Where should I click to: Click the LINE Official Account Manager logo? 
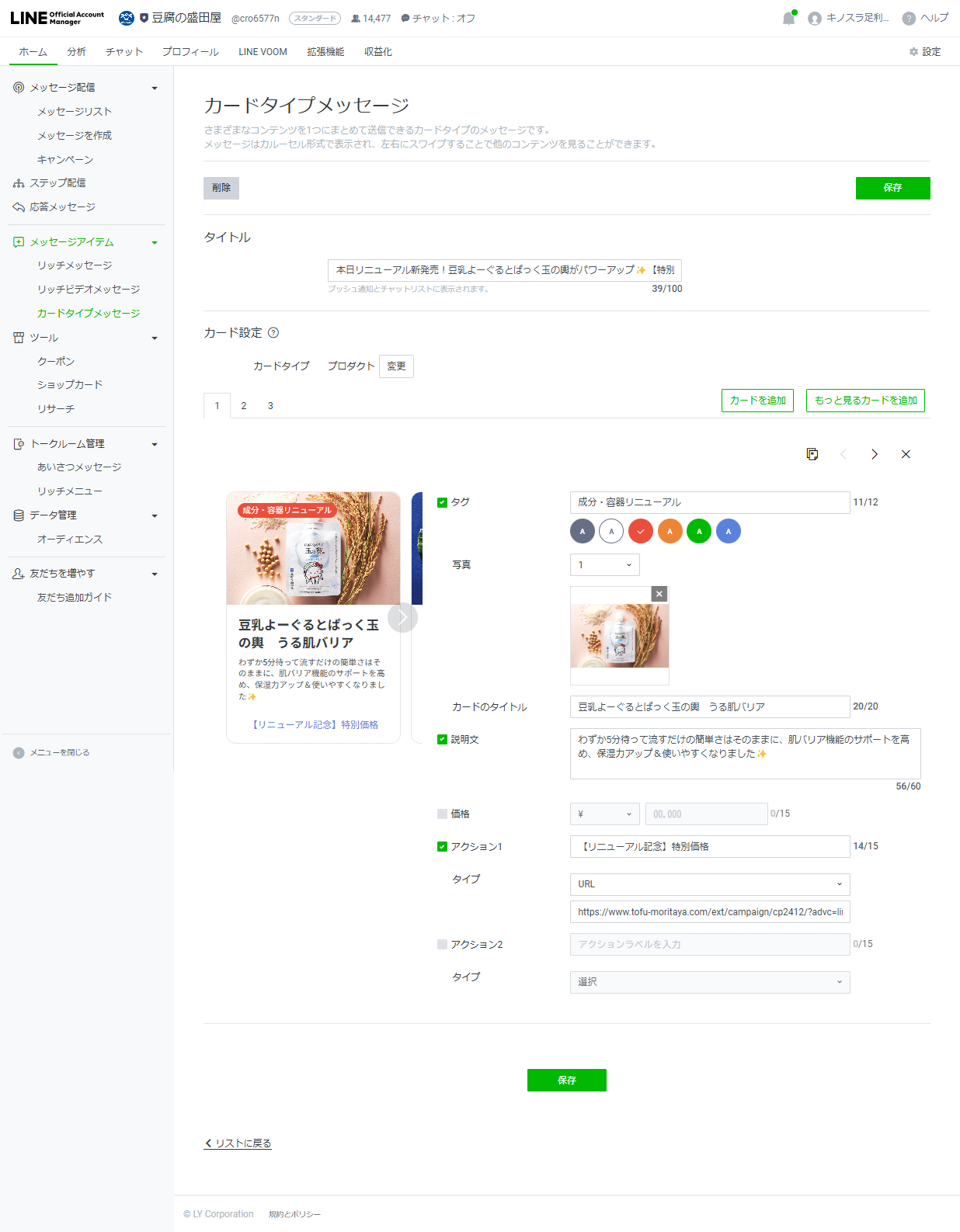[x=57, y=18]
